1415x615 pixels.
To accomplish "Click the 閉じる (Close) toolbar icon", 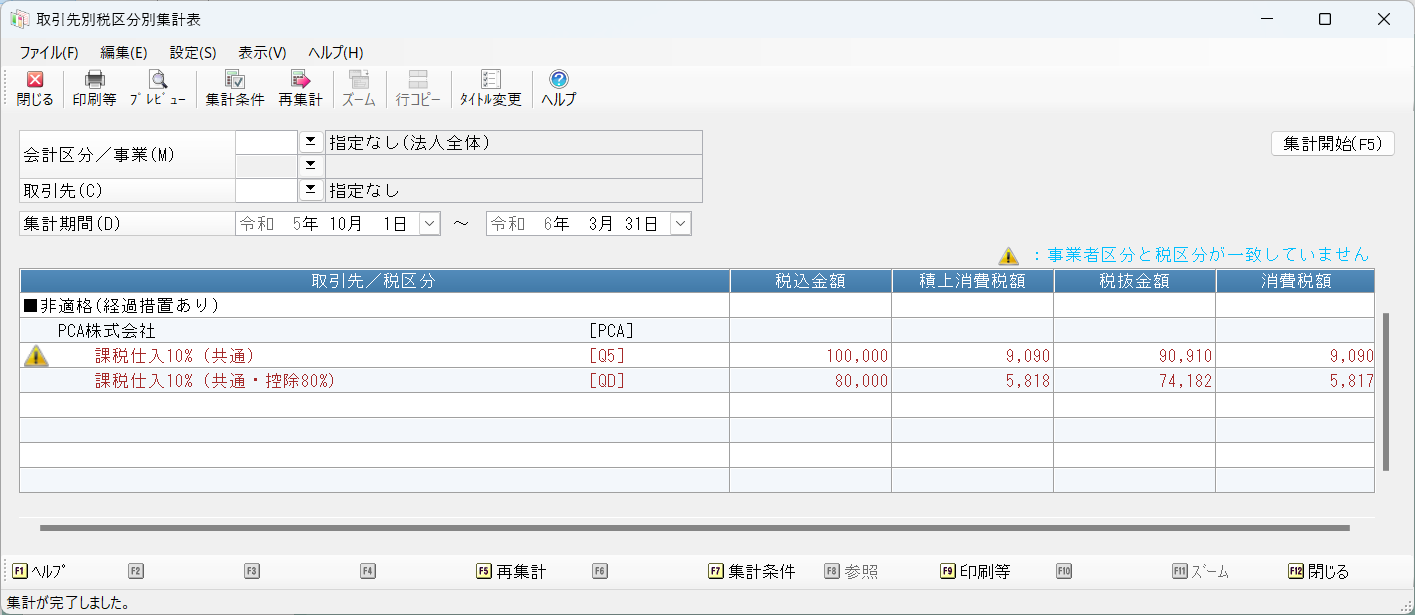I will point(35,88).
